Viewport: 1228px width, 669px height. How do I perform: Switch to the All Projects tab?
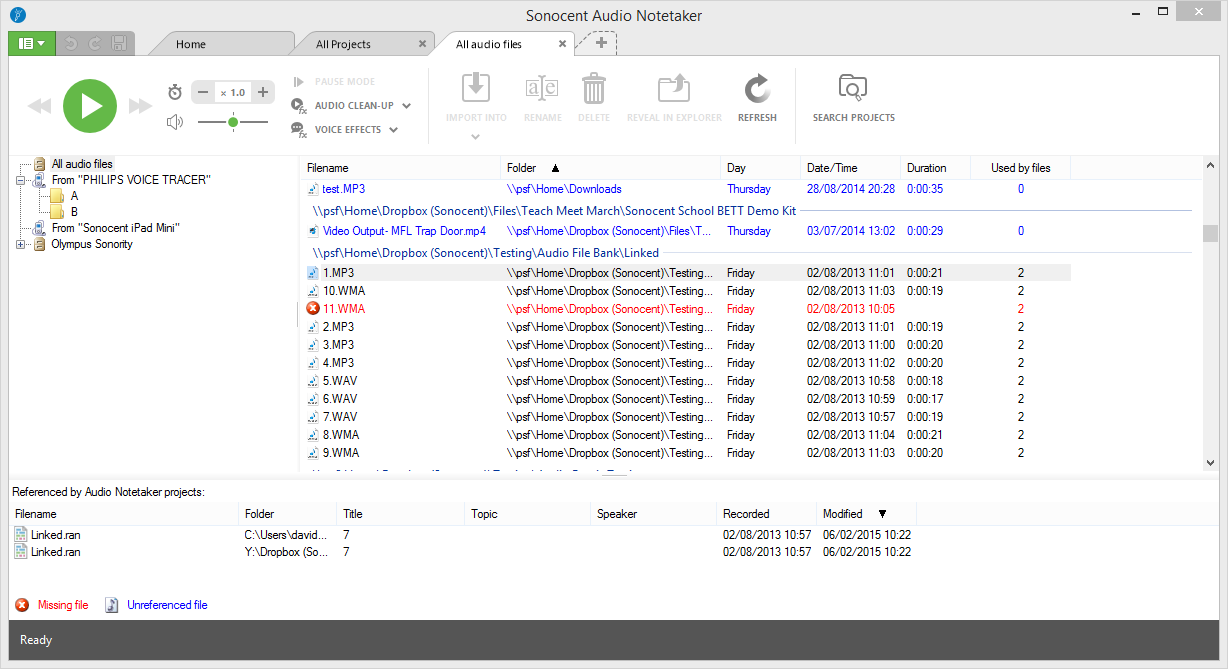(x=343, y=44)
